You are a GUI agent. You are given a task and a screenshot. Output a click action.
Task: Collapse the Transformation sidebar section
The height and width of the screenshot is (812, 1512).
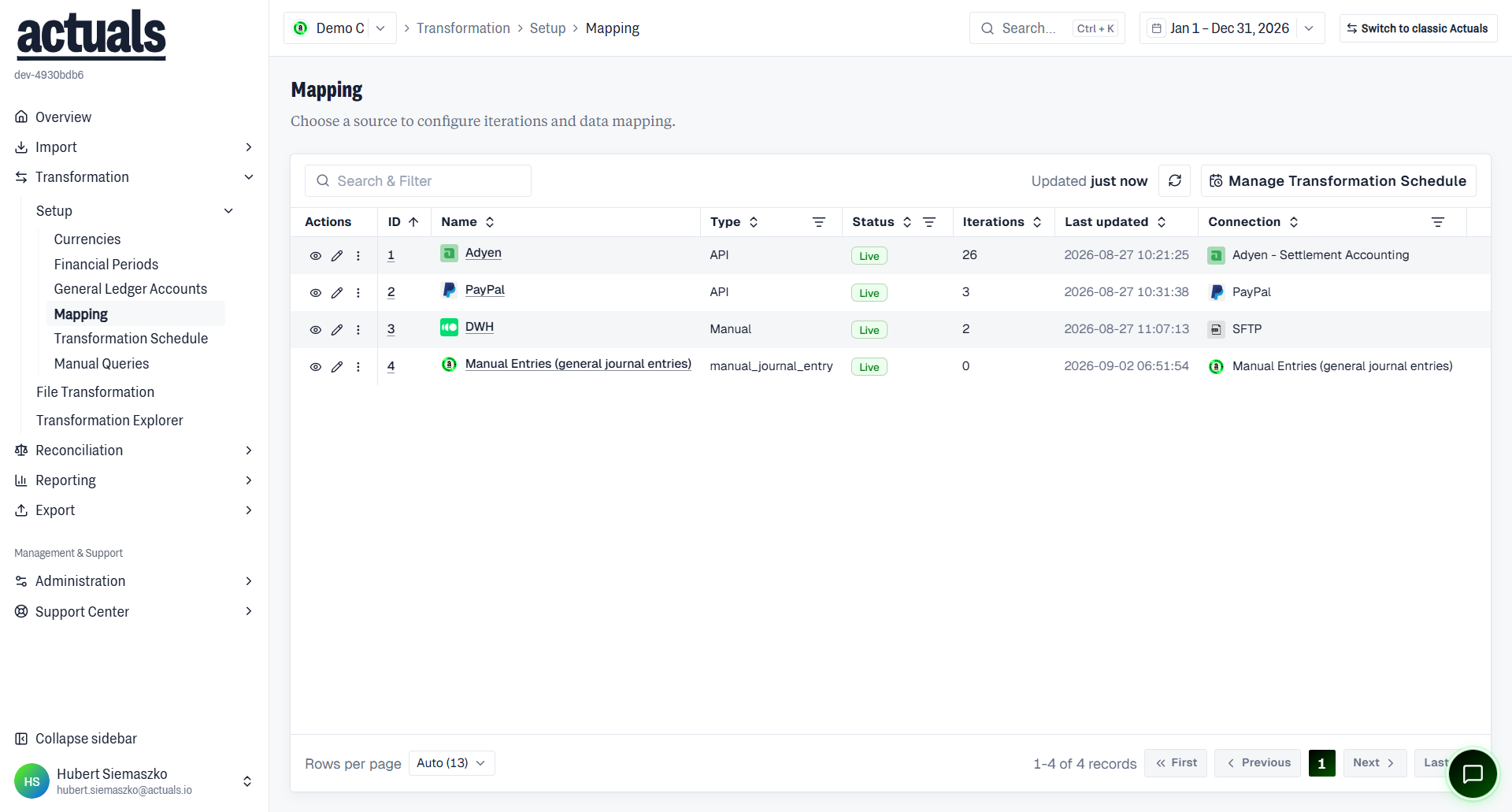pyautogui.click(x=134, y=177)
